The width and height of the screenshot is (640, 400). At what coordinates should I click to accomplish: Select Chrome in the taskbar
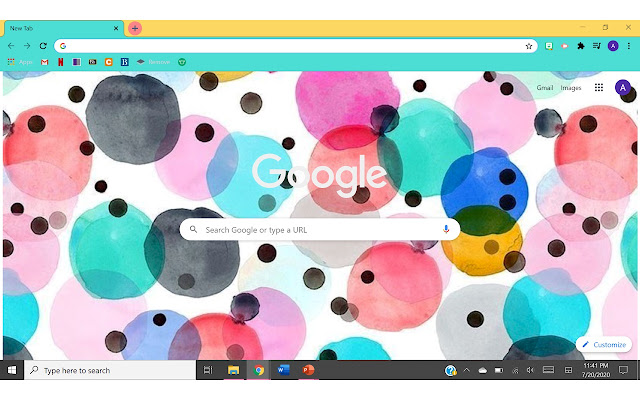(258, 370)
